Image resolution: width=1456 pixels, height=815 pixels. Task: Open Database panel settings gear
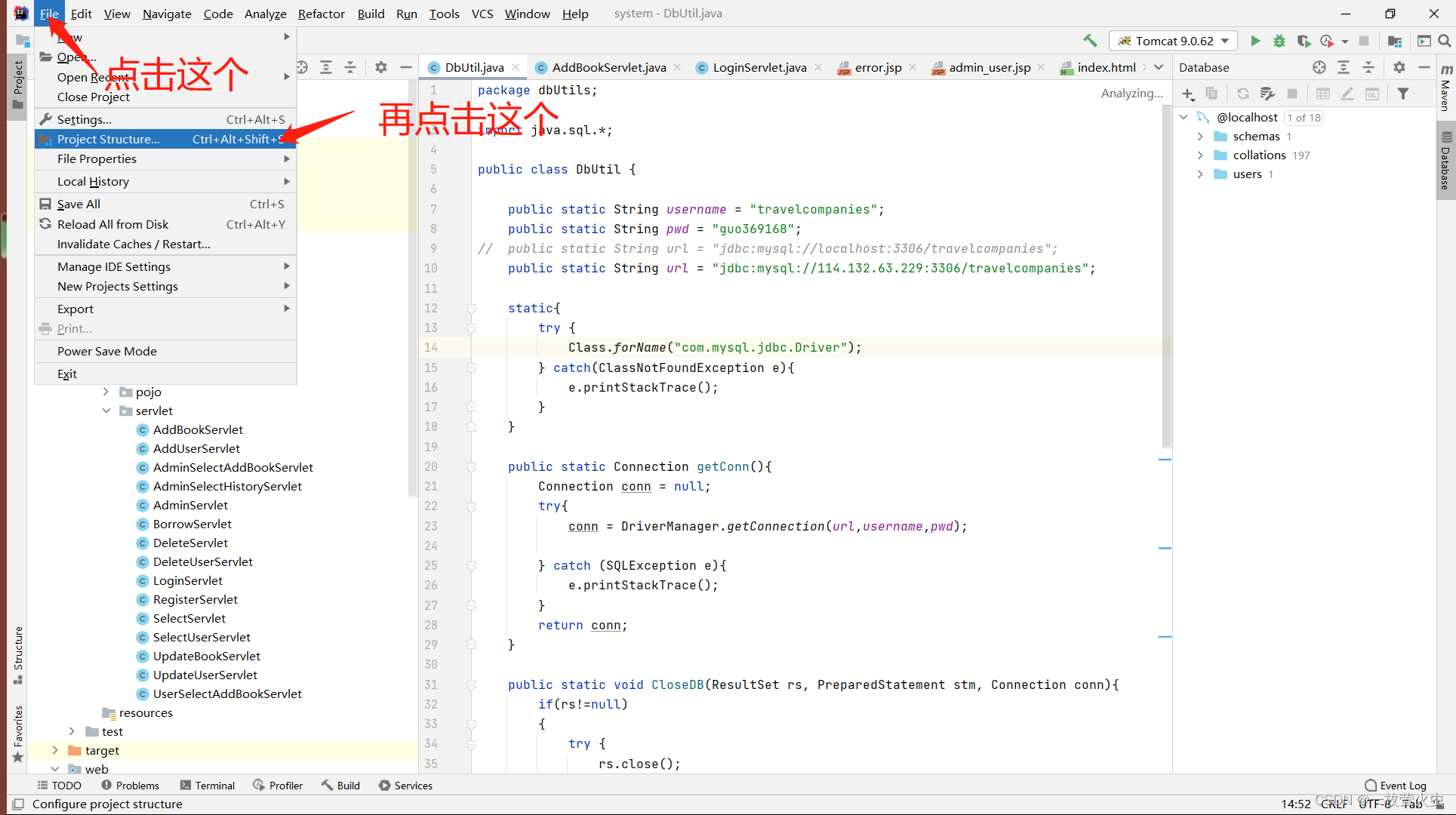point(1399,67)
